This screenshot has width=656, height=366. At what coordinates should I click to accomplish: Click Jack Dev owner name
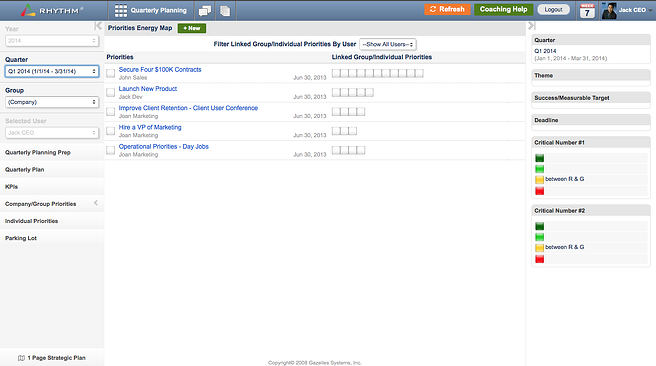[x=131, y=97]
